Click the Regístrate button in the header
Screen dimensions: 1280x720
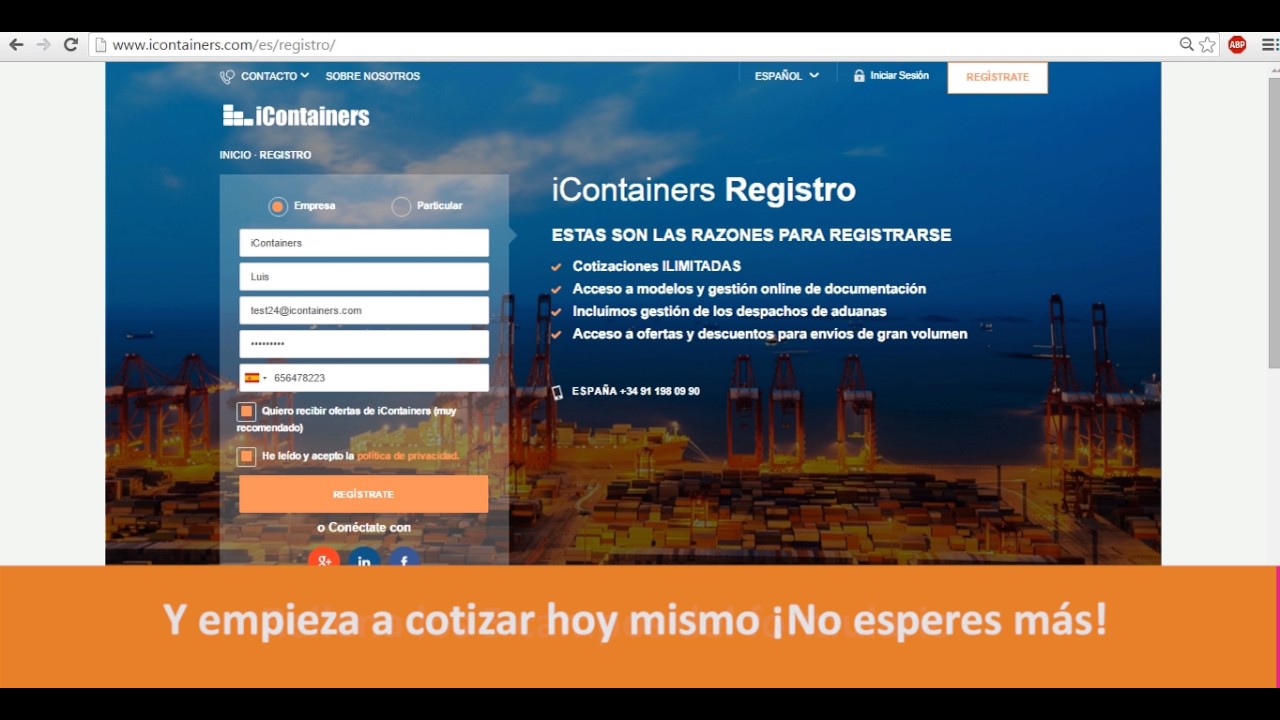[x=997, y=77]
